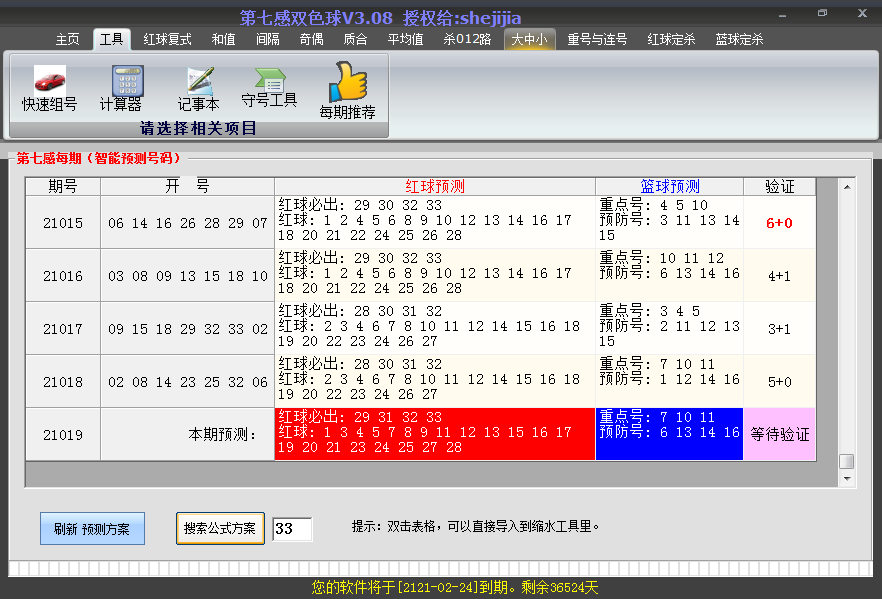Select period cell 21015

point(63,223)
